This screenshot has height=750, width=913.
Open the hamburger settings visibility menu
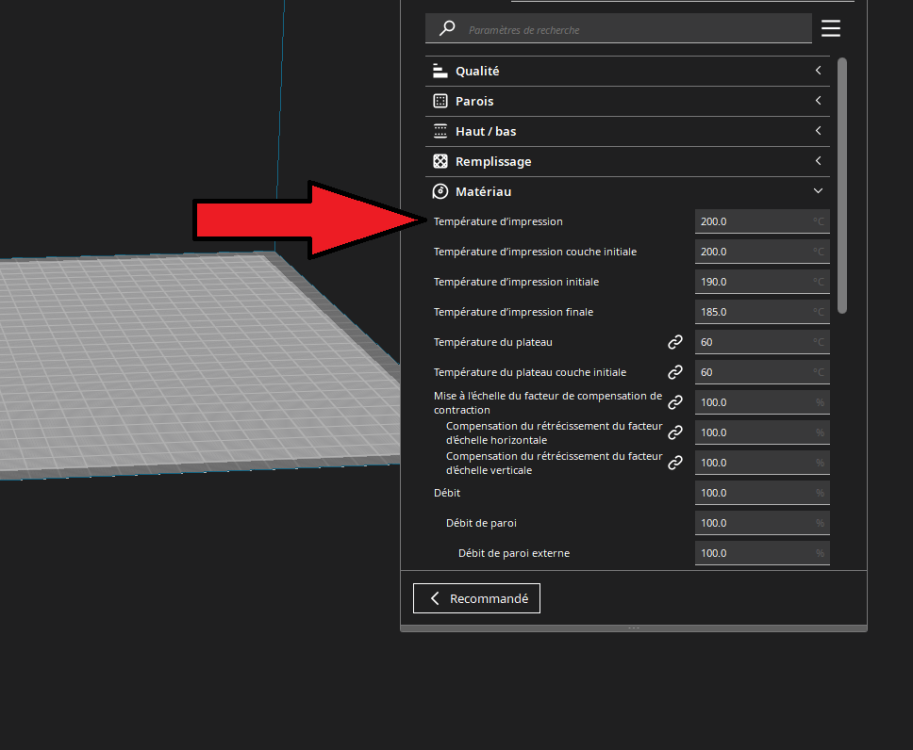click(830, 29)
